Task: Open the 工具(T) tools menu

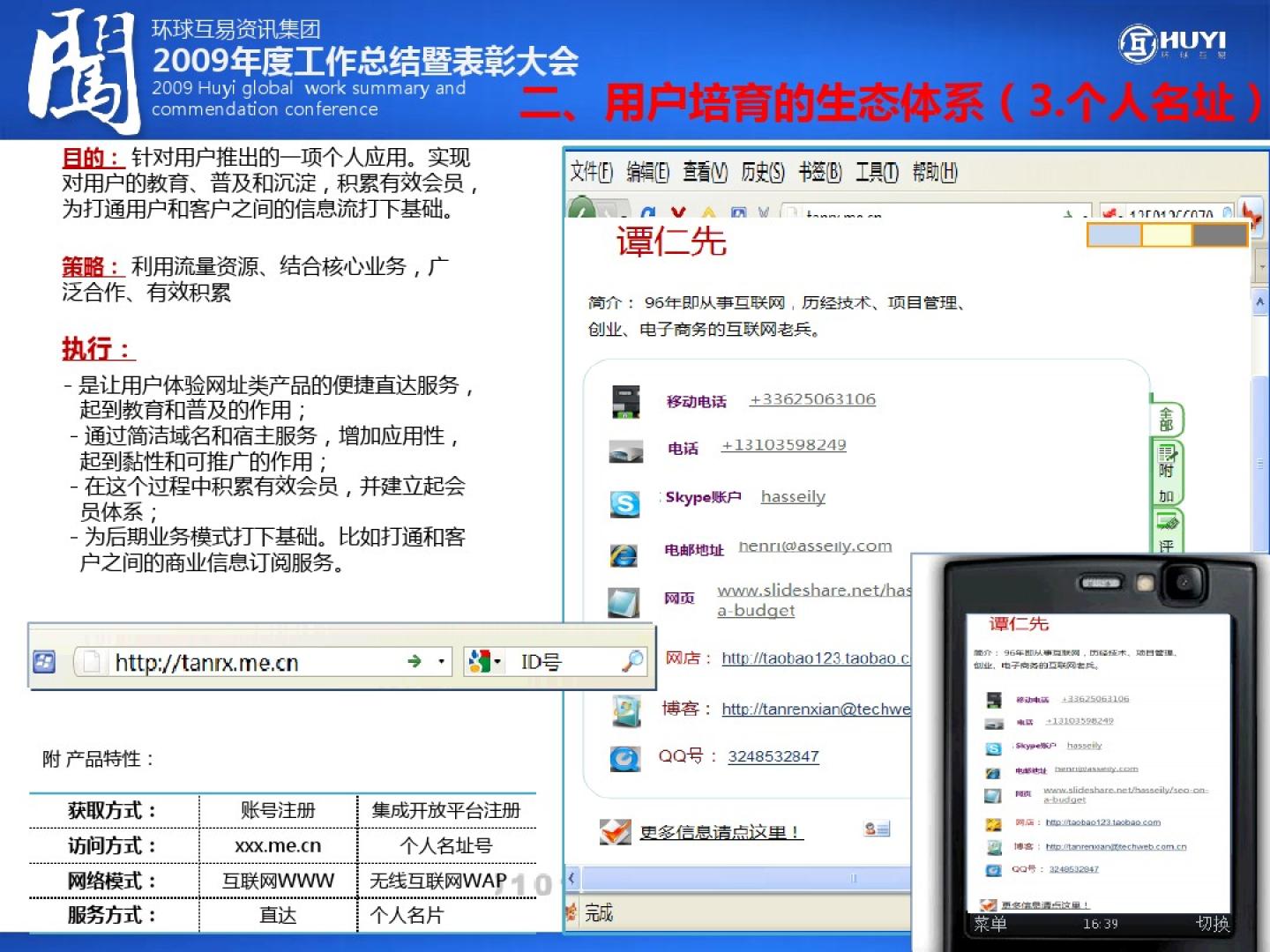Action: pyautogui.click(x=877, y=172)
